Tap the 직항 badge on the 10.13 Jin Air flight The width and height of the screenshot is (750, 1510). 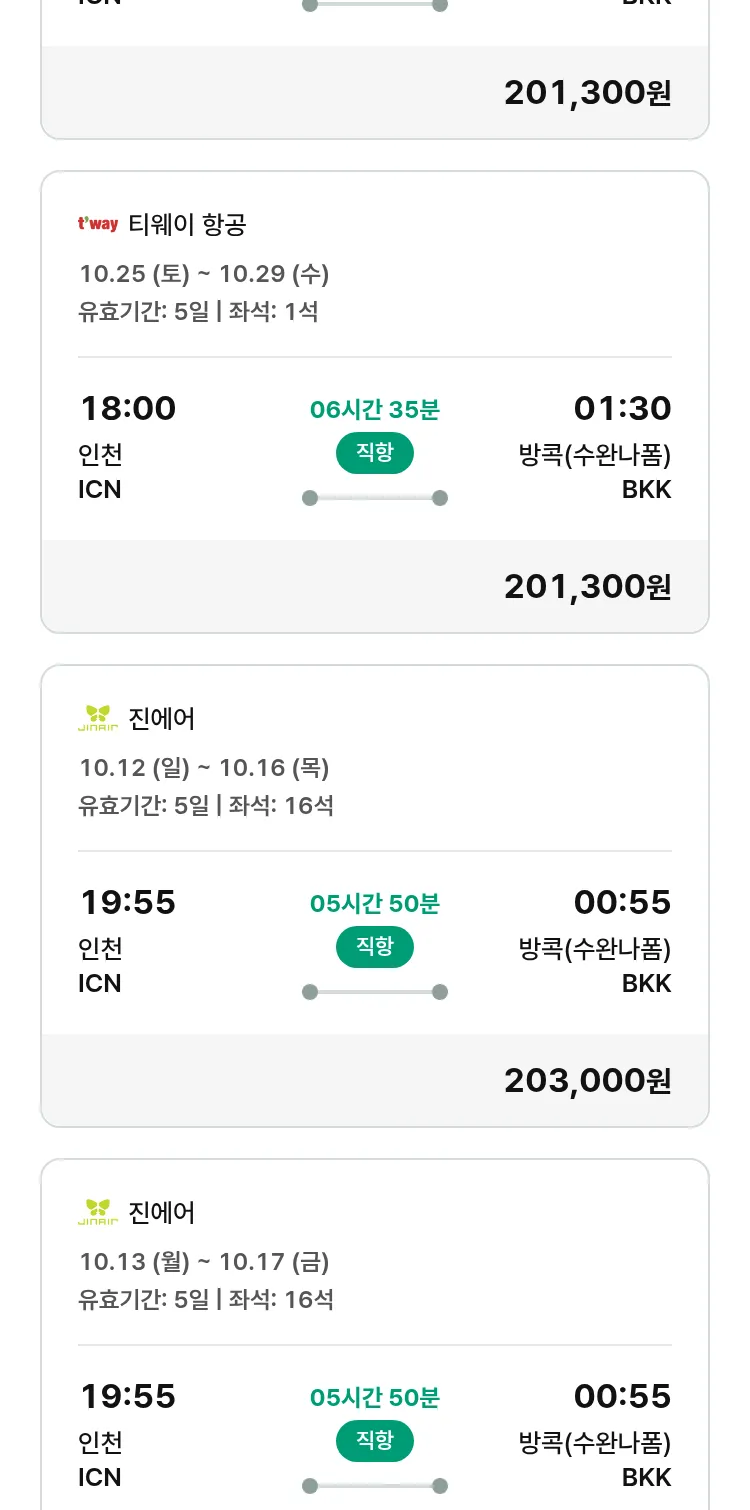374,1441
